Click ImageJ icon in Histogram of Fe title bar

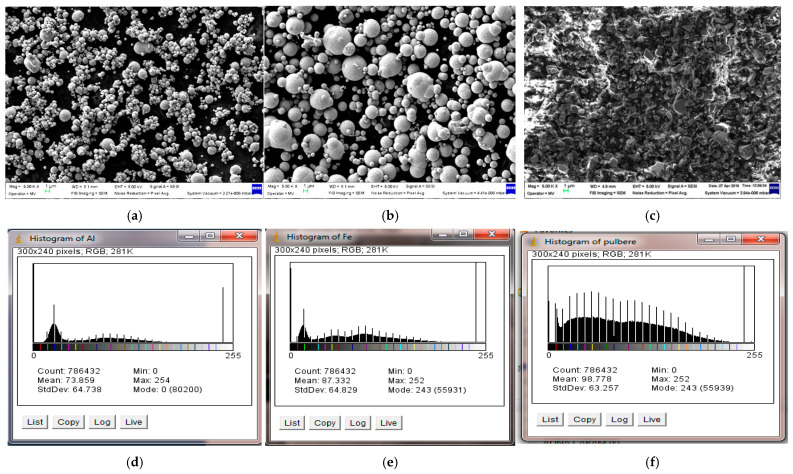(277, 236)
